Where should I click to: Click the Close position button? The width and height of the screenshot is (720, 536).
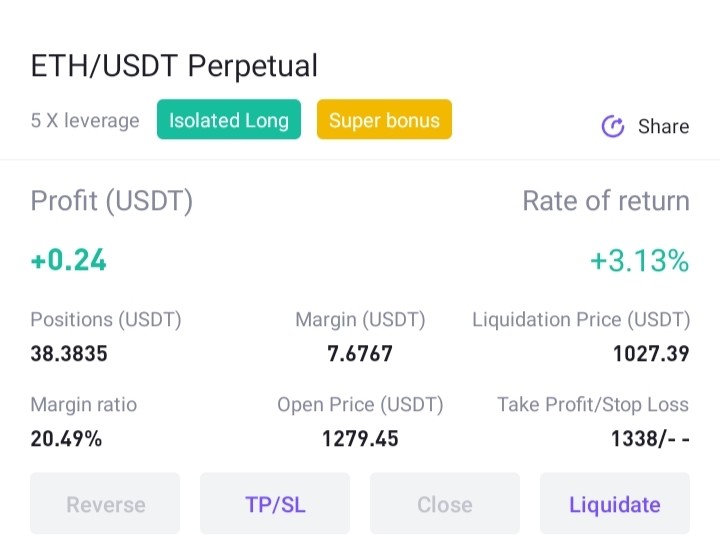445,503
